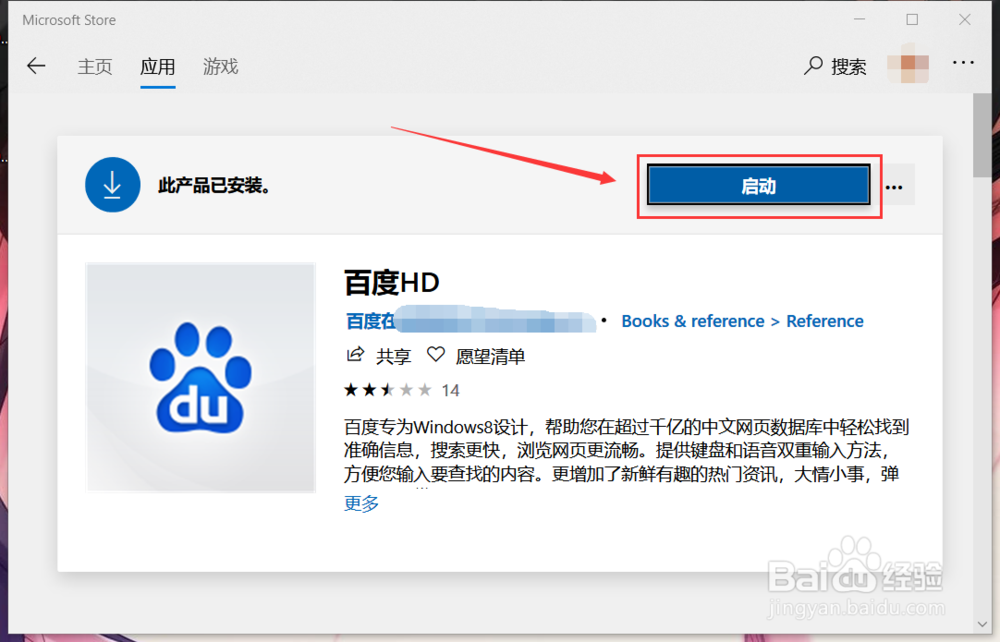Expand description with 更多 link
The image size is (1000, 642).
pos(362,503)
